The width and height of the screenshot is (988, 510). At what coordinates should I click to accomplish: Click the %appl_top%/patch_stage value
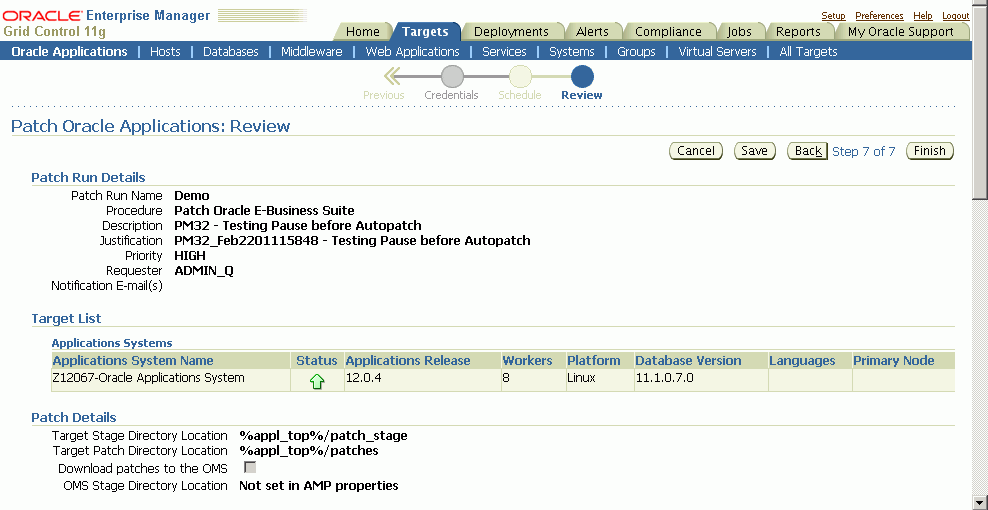(323, 436)
